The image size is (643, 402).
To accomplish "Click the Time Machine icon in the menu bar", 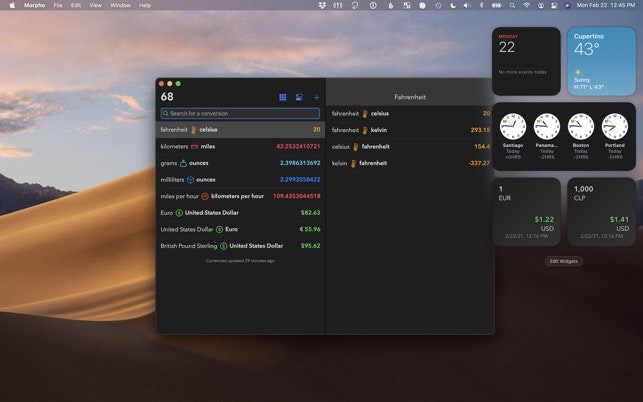I will [x=438, y=5].
